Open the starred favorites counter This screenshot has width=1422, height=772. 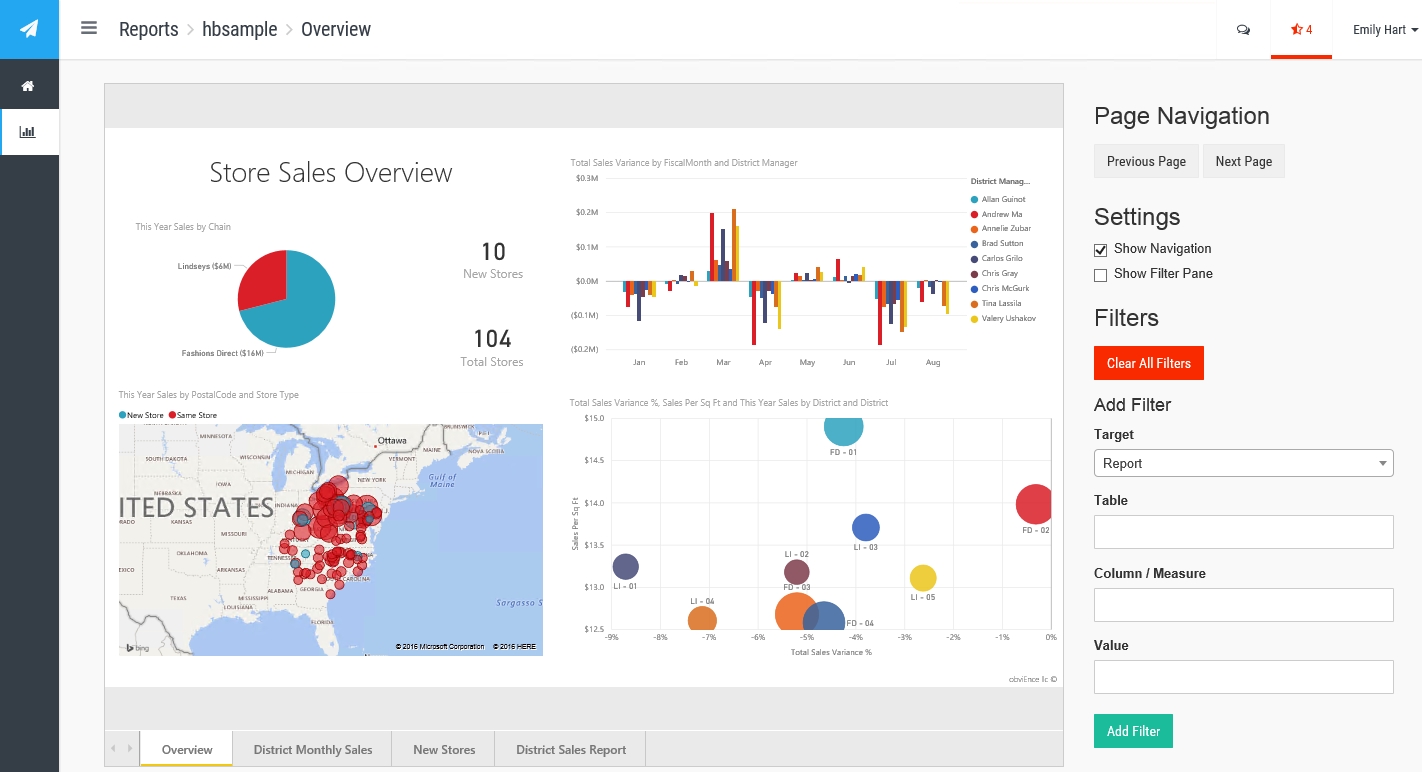click(x=1301, y=29)
